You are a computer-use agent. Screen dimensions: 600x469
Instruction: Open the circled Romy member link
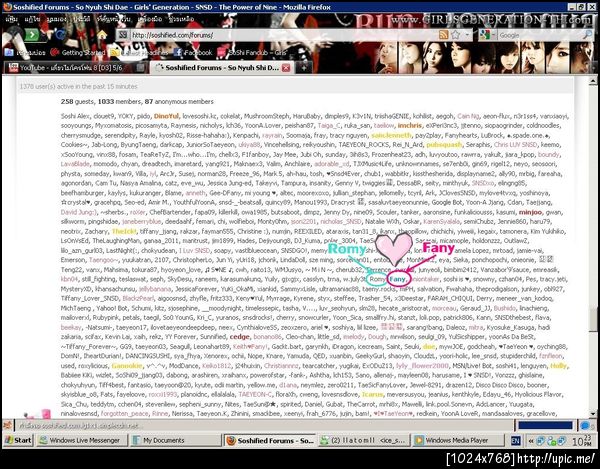click(x=377, y=279)
